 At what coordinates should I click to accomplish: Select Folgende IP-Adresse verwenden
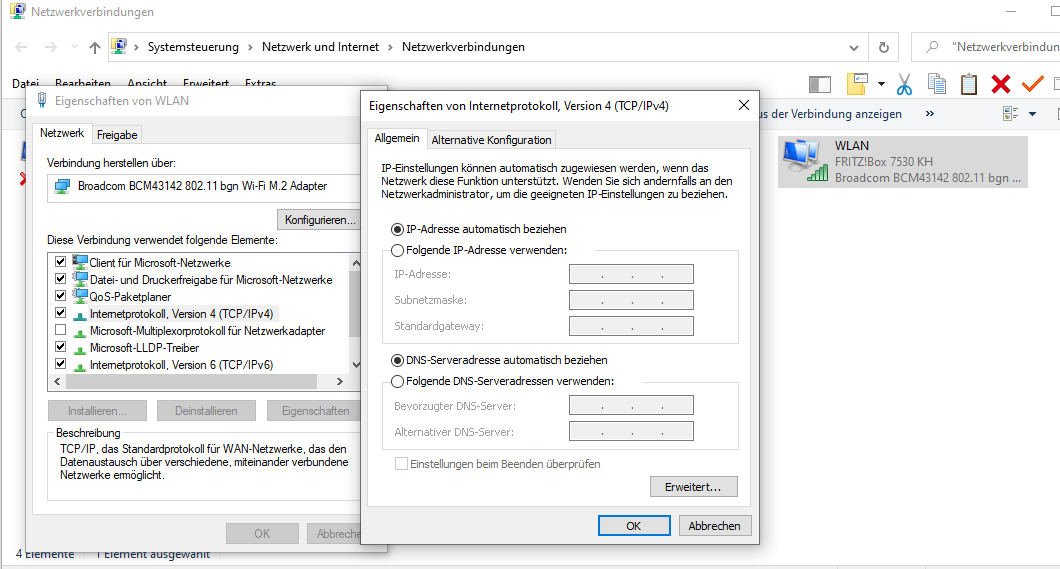pos(479,250)
